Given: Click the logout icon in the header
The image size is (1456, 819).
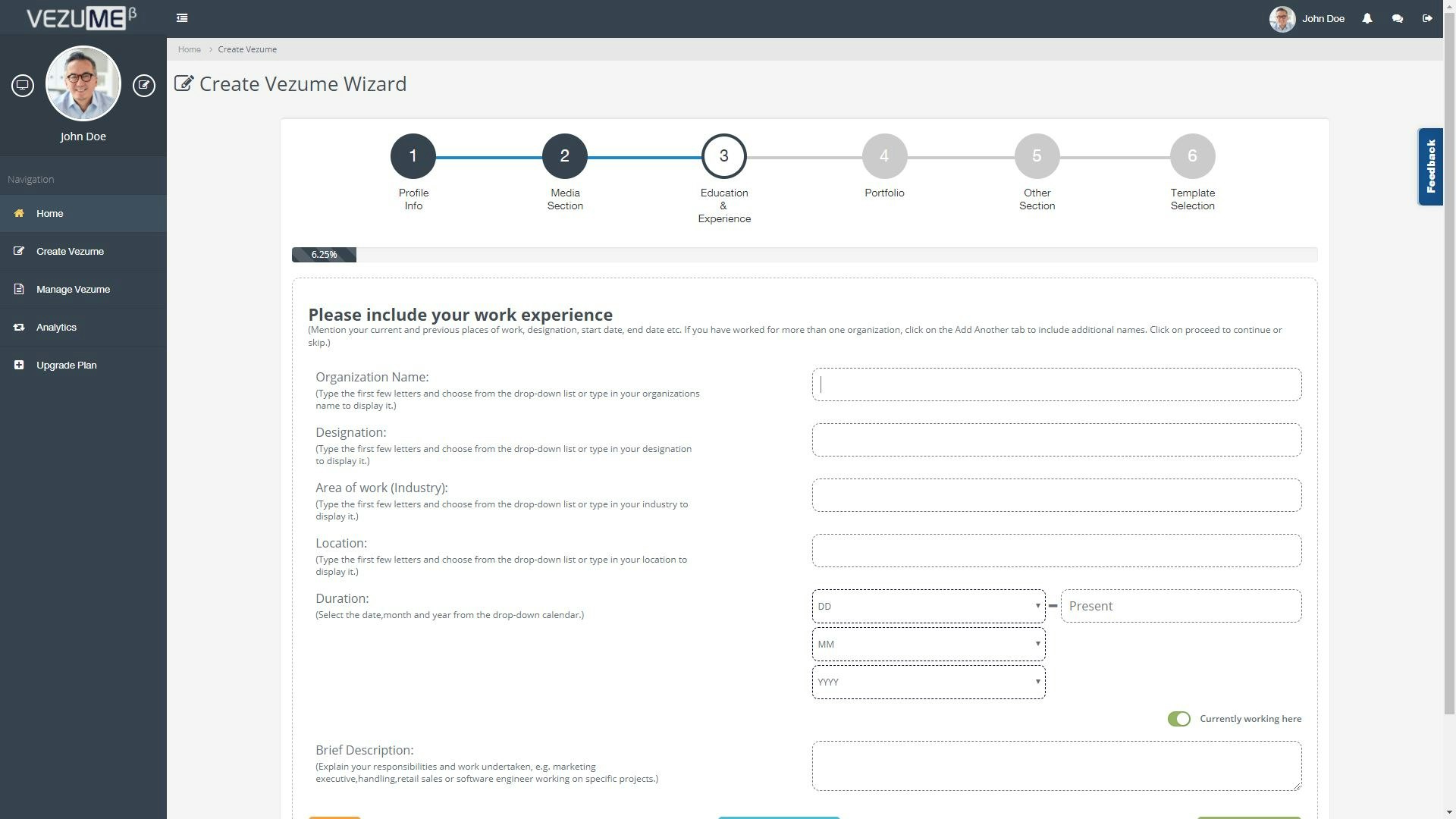Looking at the screenshot, I should [1427, 18].
